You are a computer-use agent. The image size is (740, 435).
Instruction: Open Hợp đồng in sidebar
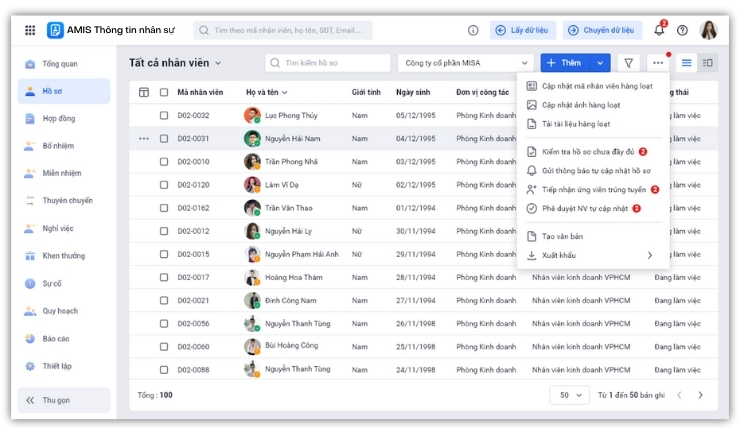click(64, 118)
